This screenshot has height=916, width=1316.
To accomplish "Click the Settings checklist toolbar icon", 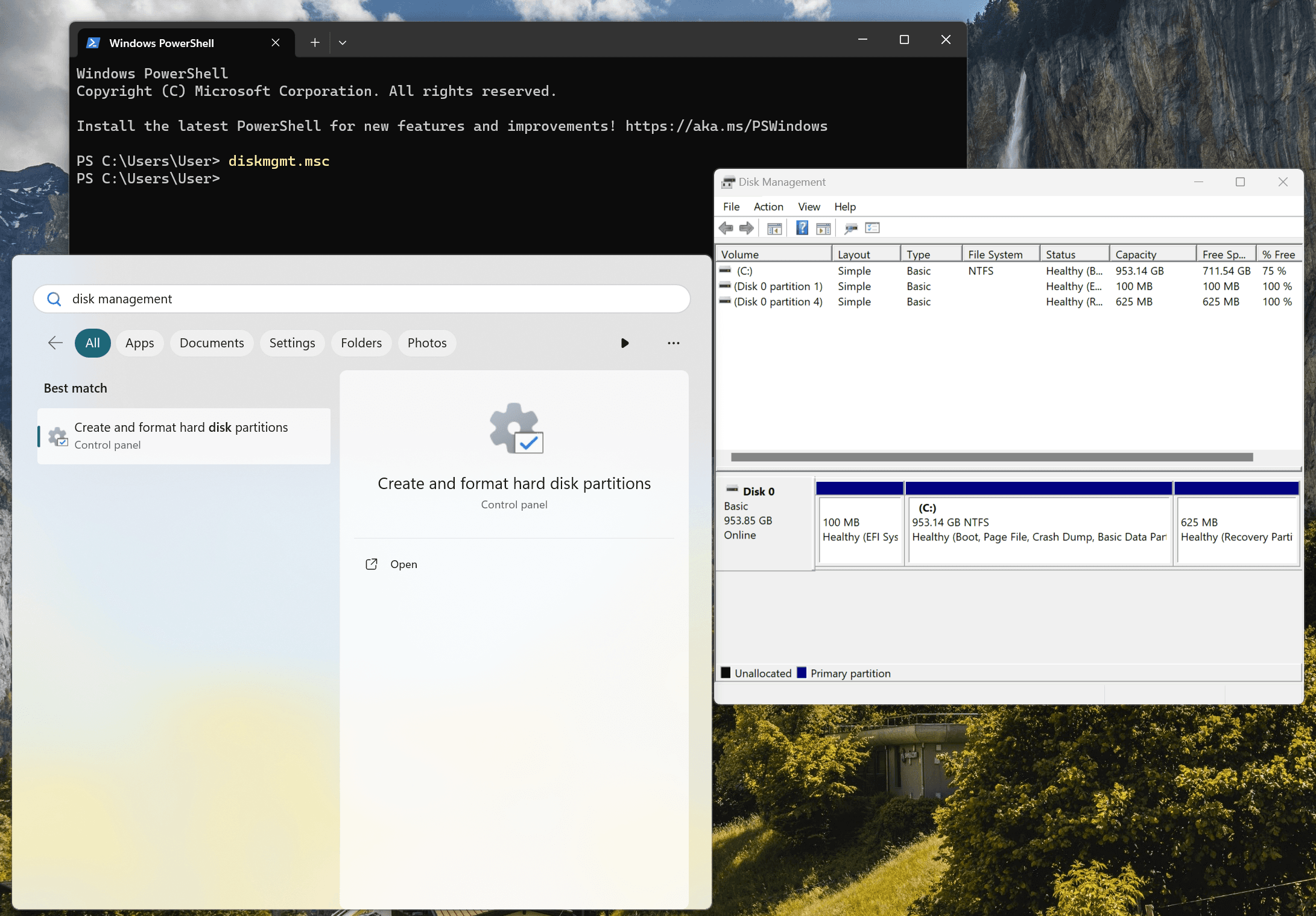I will pyautogui.click(x=873, y=228).
